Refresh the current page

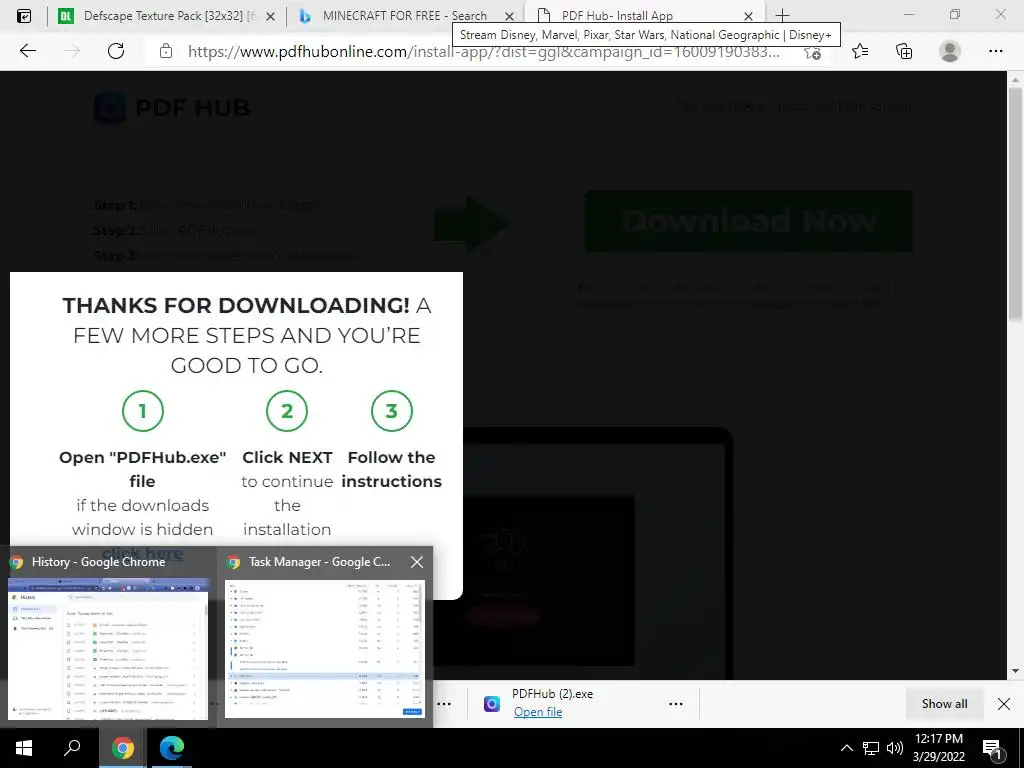116,51
